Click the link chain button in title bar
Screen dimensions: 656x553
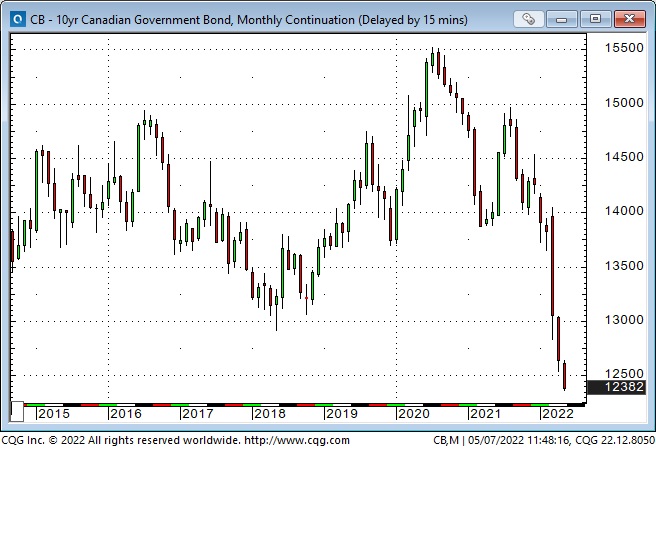click(528, 19)
